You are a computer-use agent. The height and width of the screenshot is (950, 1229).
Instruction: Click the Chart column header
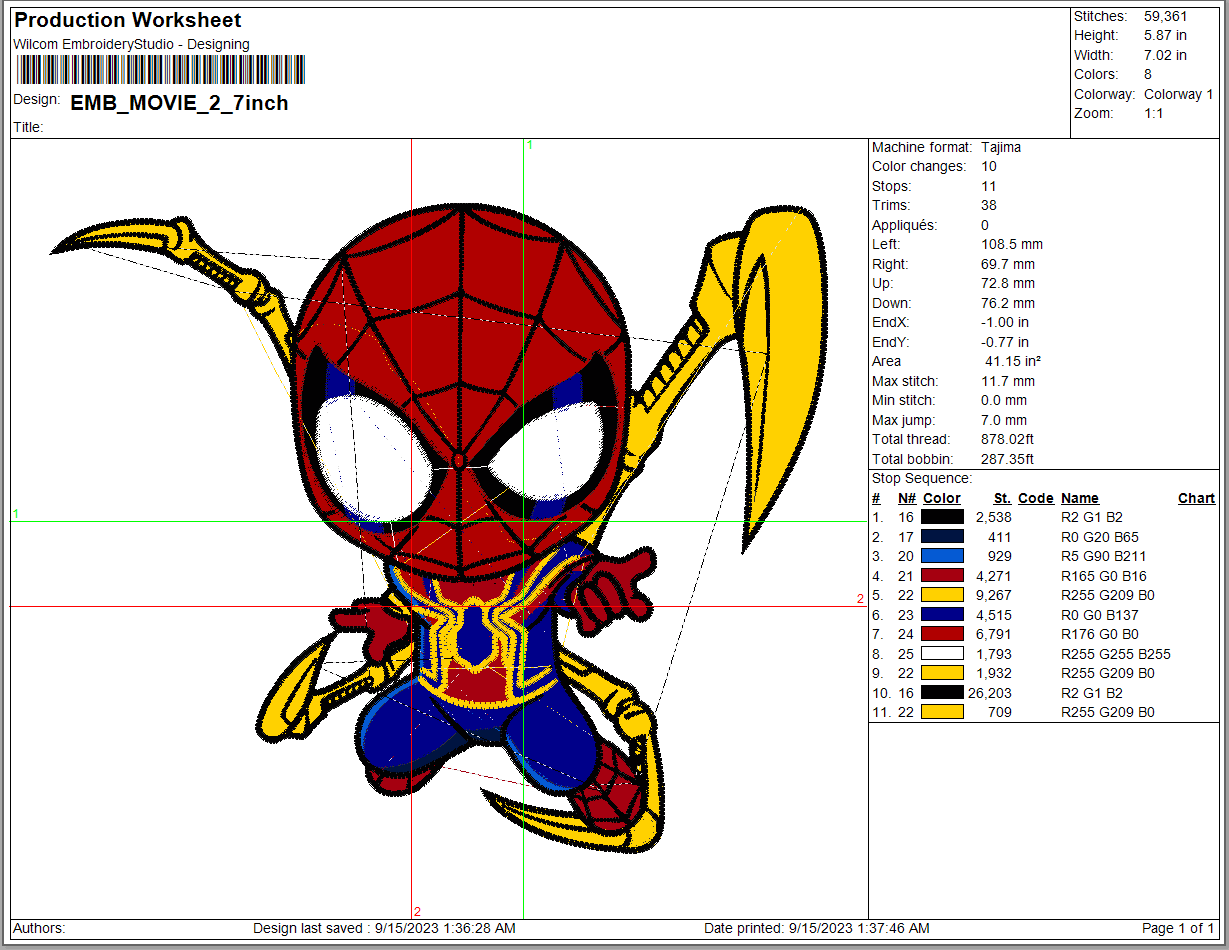tap(1196, 498)
